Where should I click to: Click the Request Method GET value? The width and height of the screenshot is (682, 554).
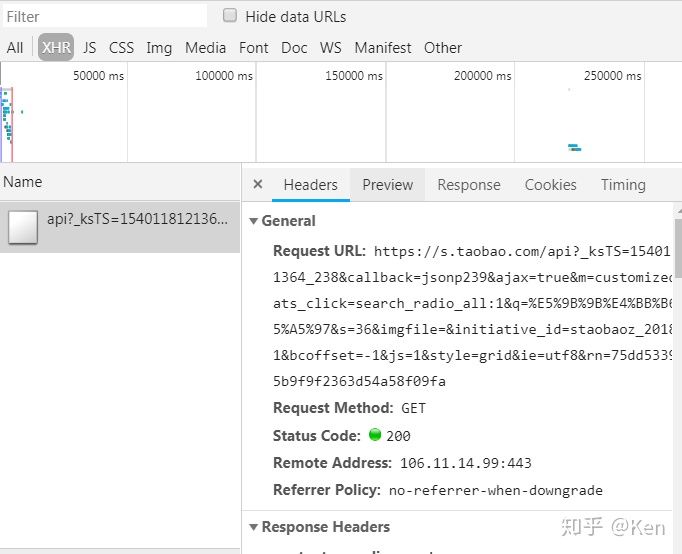pyautogui.click(x=413, y=408)
